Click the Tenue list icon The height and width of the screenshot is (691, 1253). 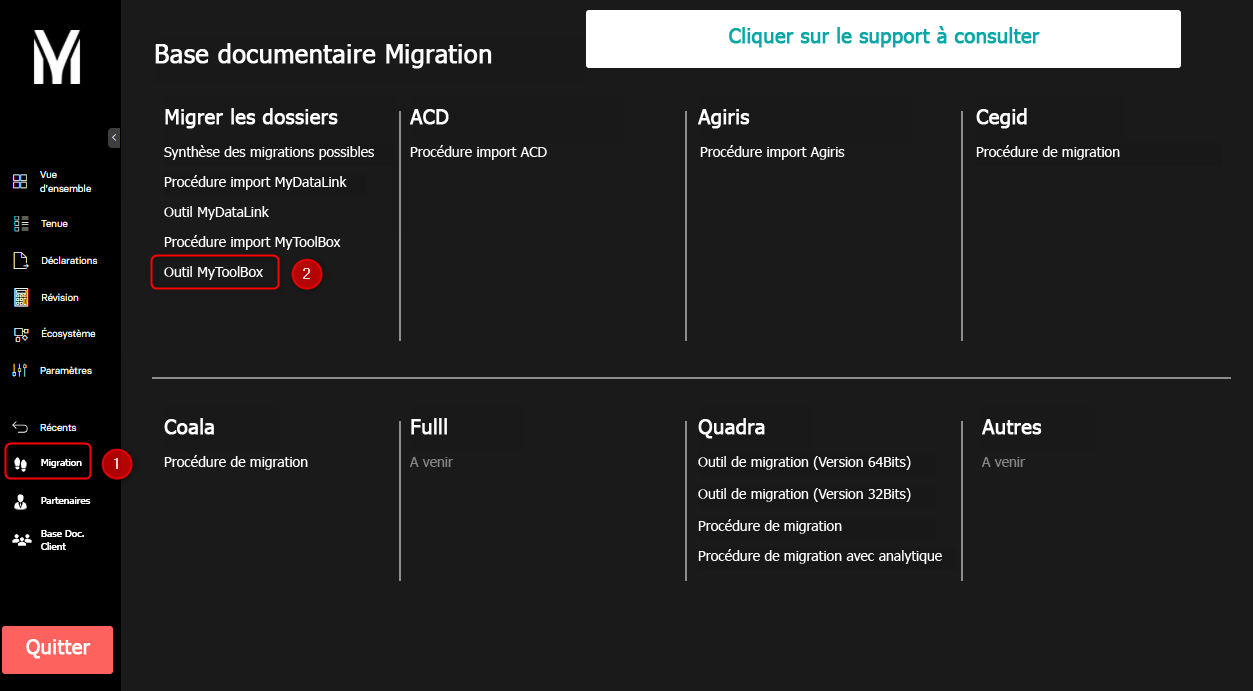coord(20,224)
